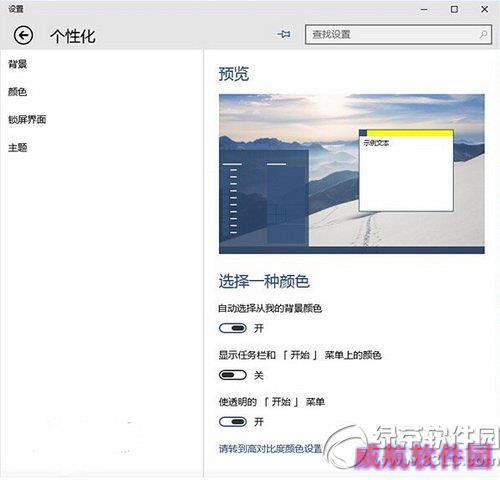Image resolution: width=500 pixels, height=480 pixels.
Task: Click the sample window with yellow title bar
Action: (x=406, y=170)
